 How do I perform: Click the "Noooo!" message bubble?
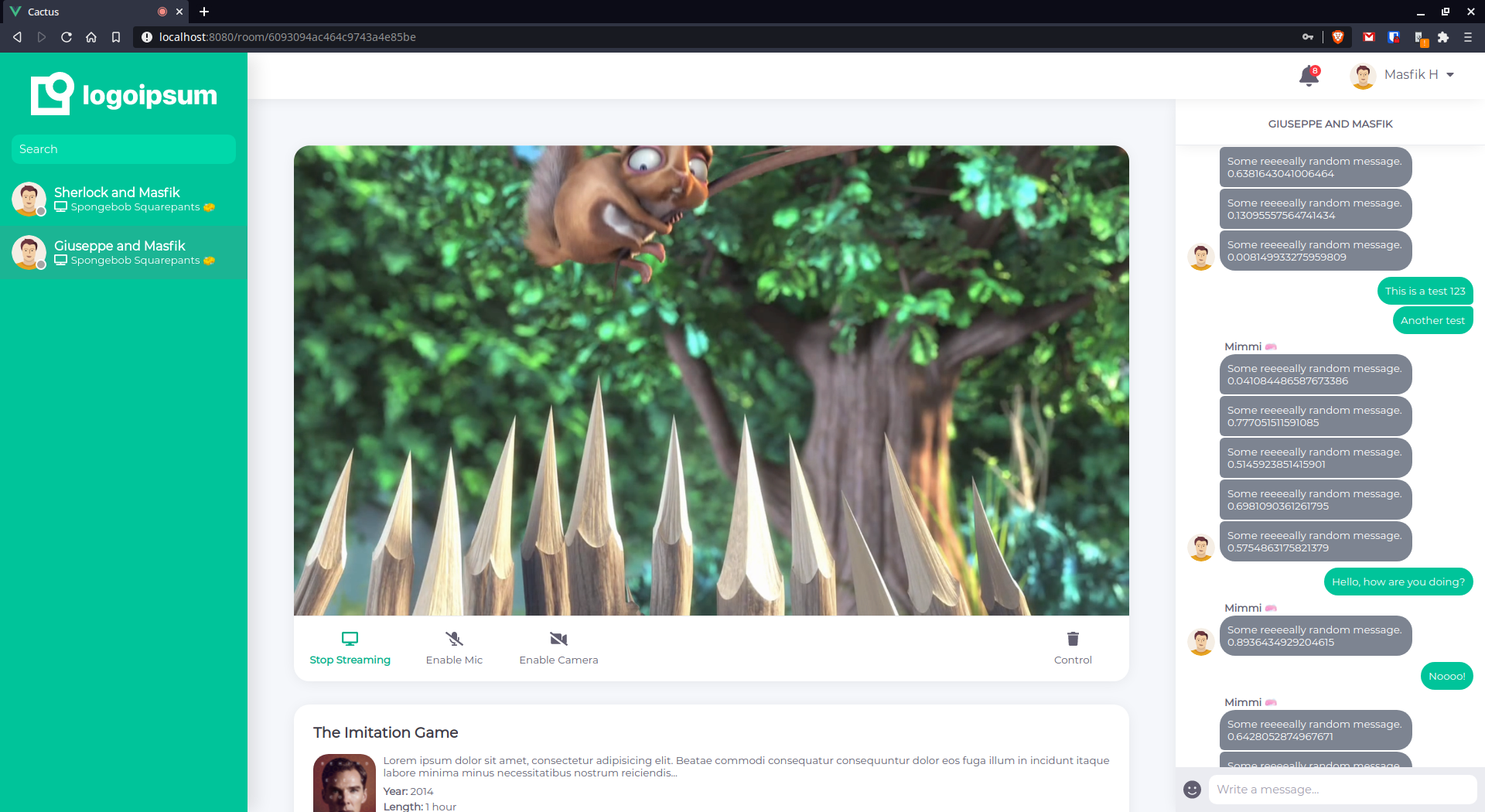[x=1446, y=676]
